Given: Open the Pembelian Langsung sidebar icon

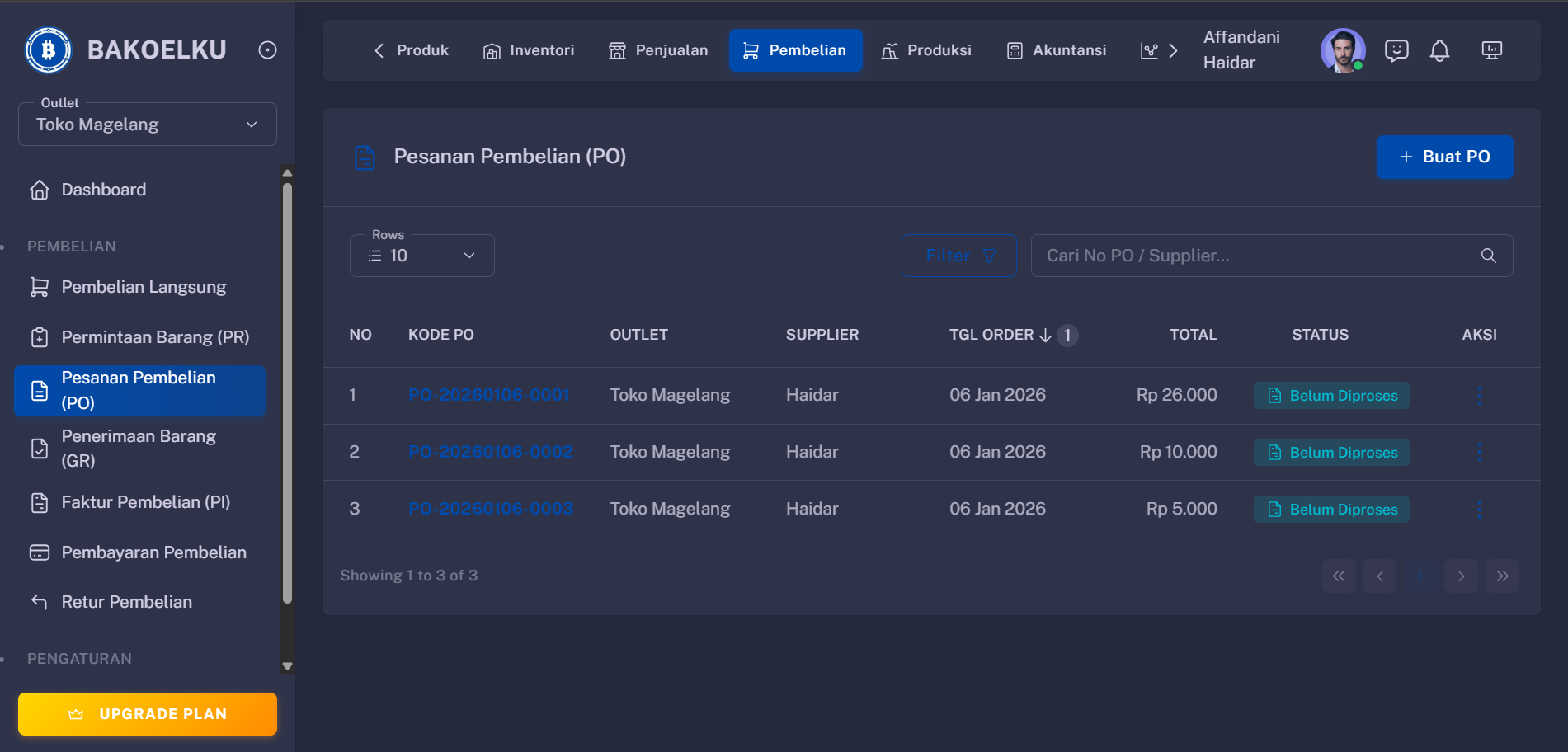Looking at the screenshot, I should 40,286.
